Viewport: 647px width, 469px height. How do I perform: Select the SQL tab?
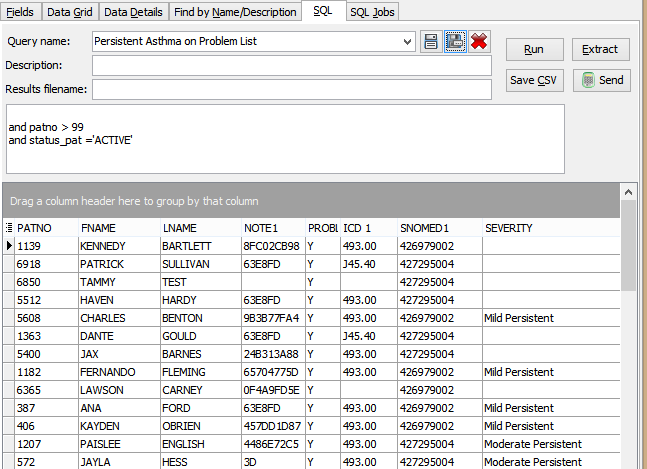coord(323,11)
